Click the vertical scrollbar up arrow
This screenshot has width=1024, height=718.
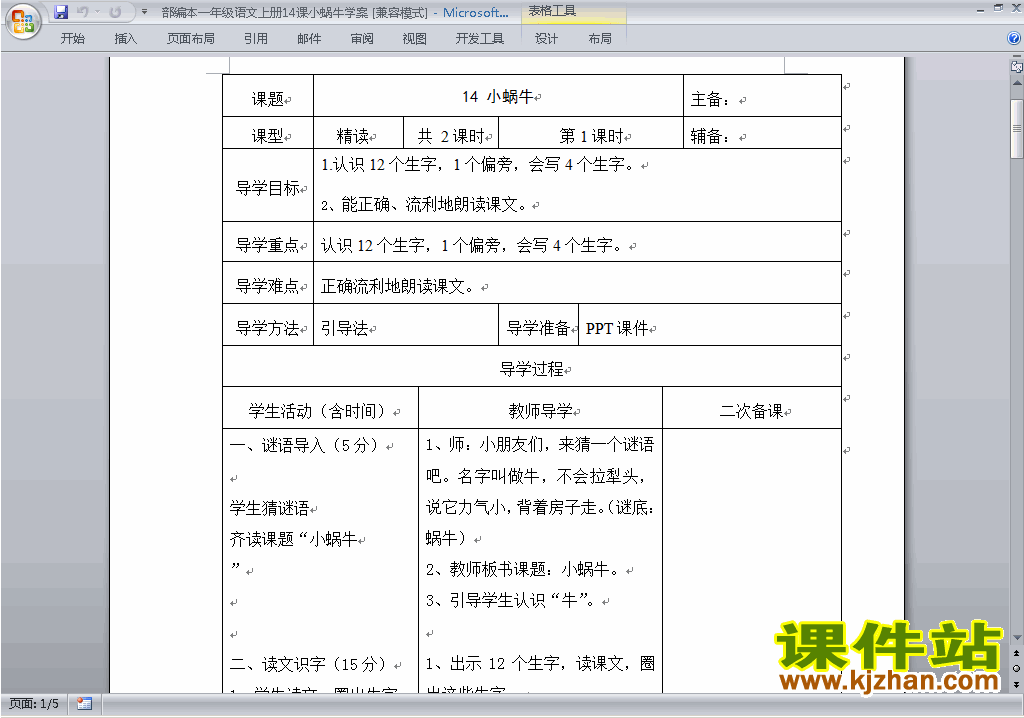(1016, 84)
